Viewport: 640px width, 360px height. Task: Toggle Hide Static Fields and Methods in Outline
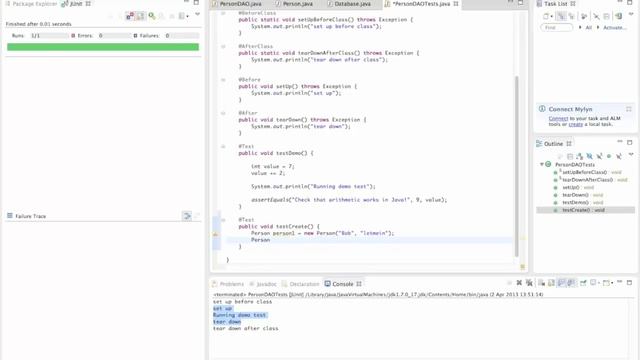tap(599, 156)
